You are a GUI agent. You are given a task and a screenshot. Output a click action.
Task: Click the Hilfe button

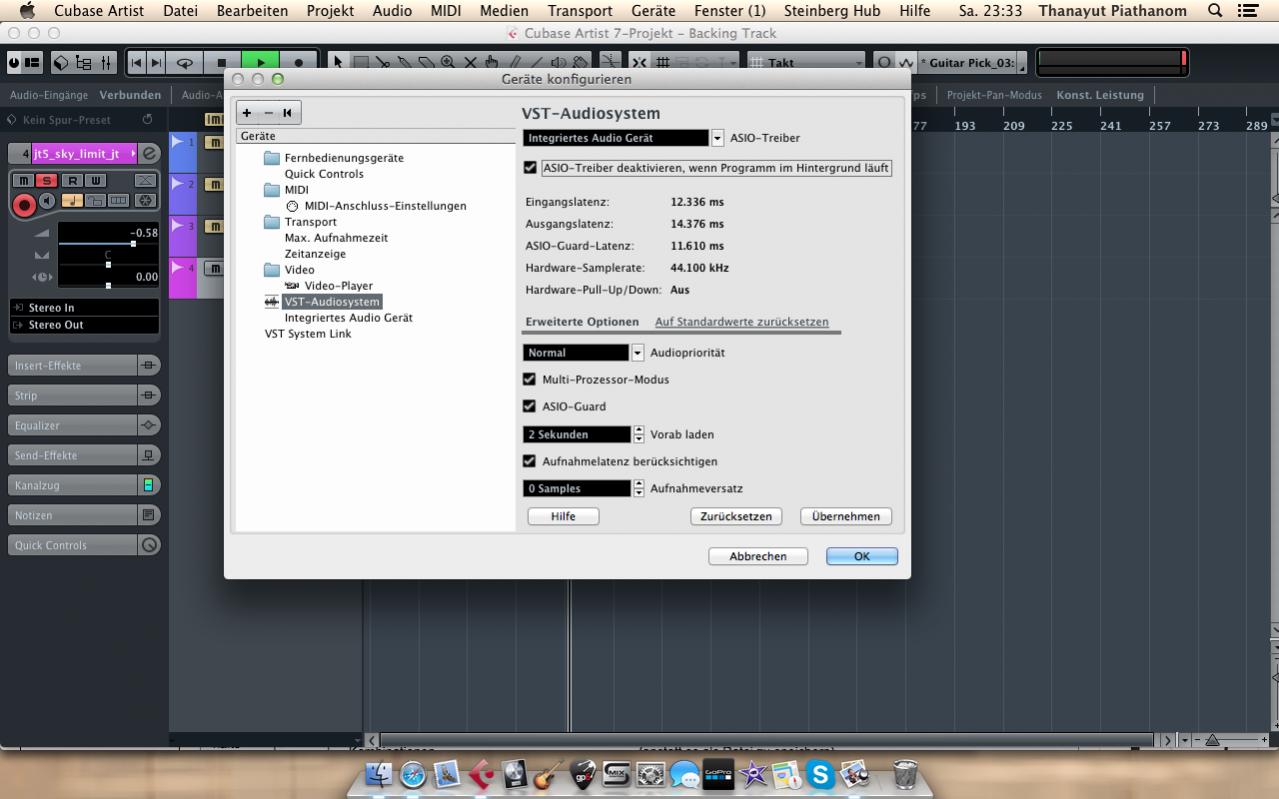point(563,516)
